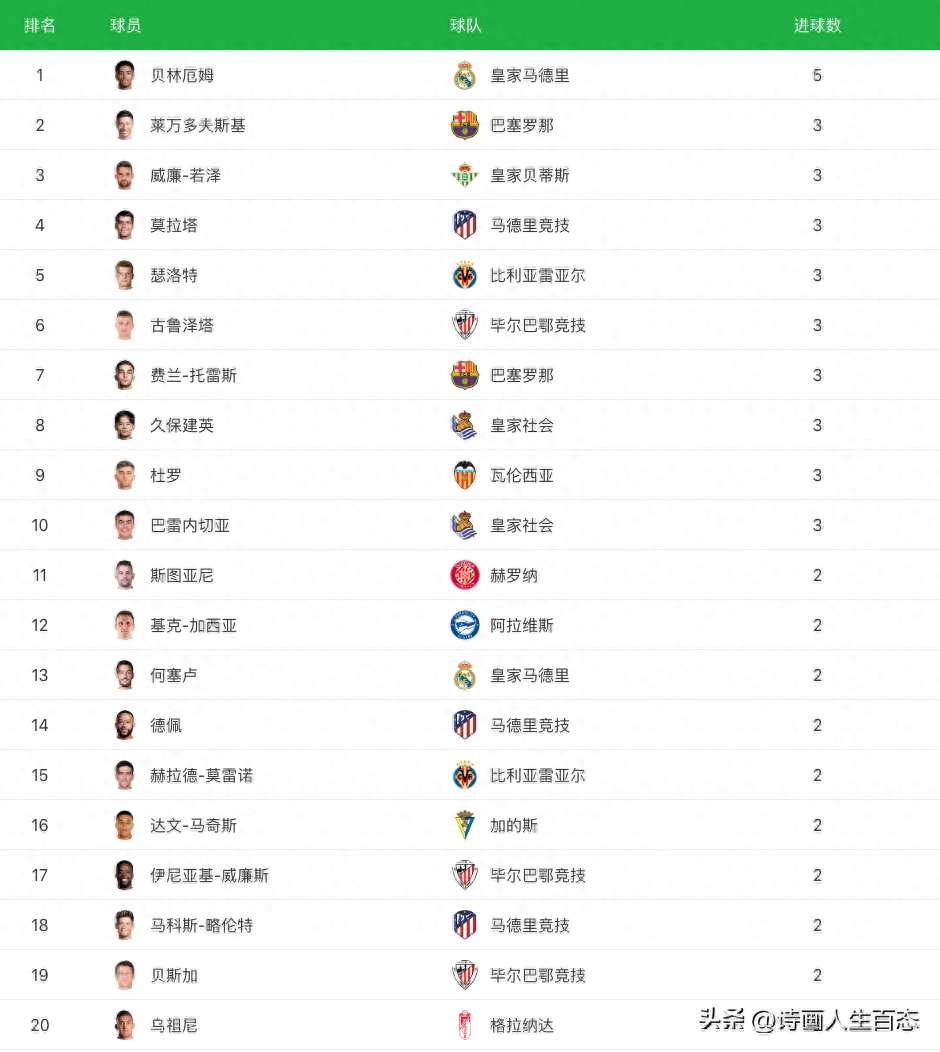The image size is (940, 1052).
Task: Click Joselu's (何塞卢) avatar image
Action: tap(125, 675)
